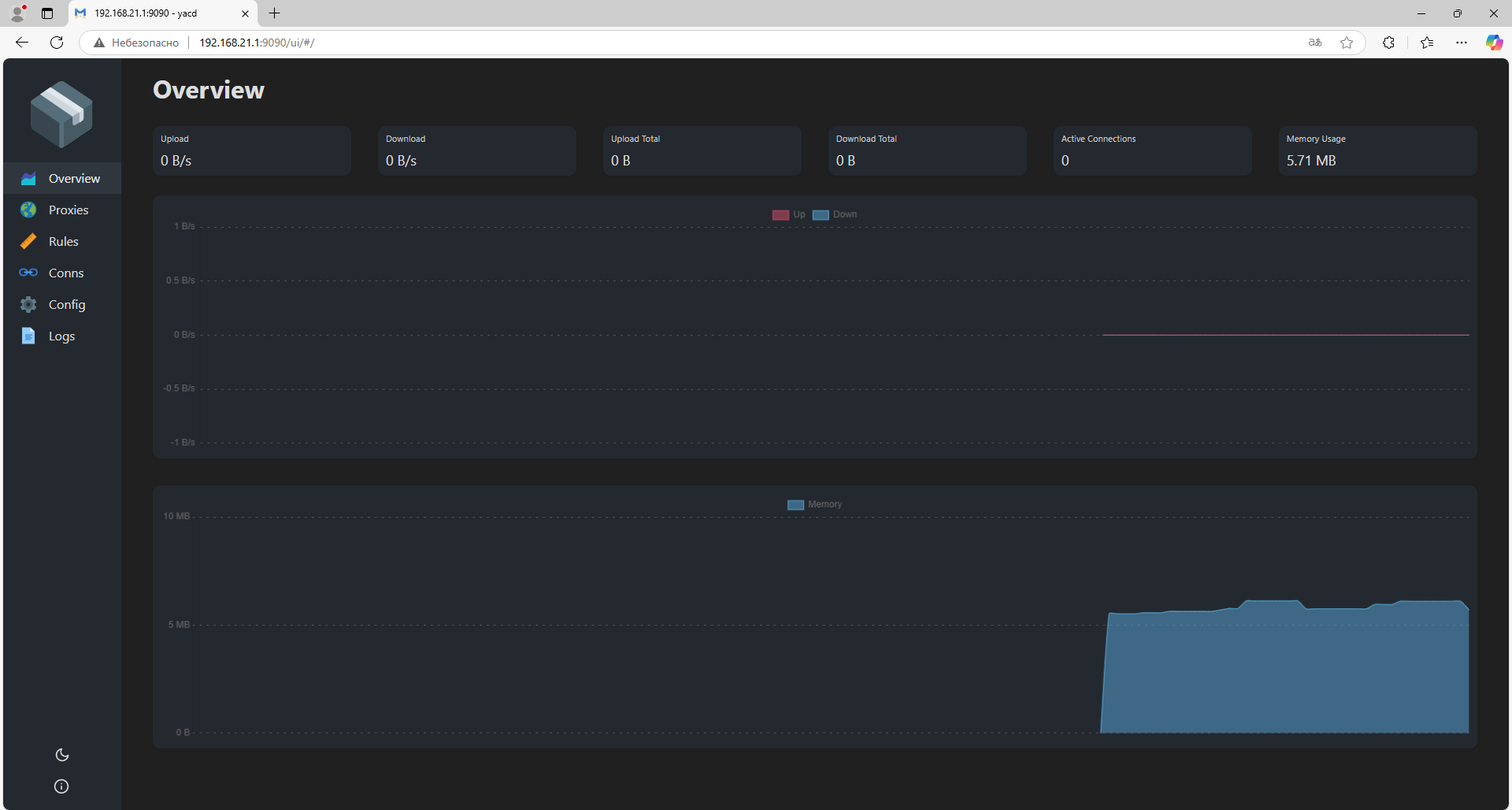The width and height of the screenshot is (1512, 810).
Task: Open the browser profile icon
Action: click(x=17, y=13)
